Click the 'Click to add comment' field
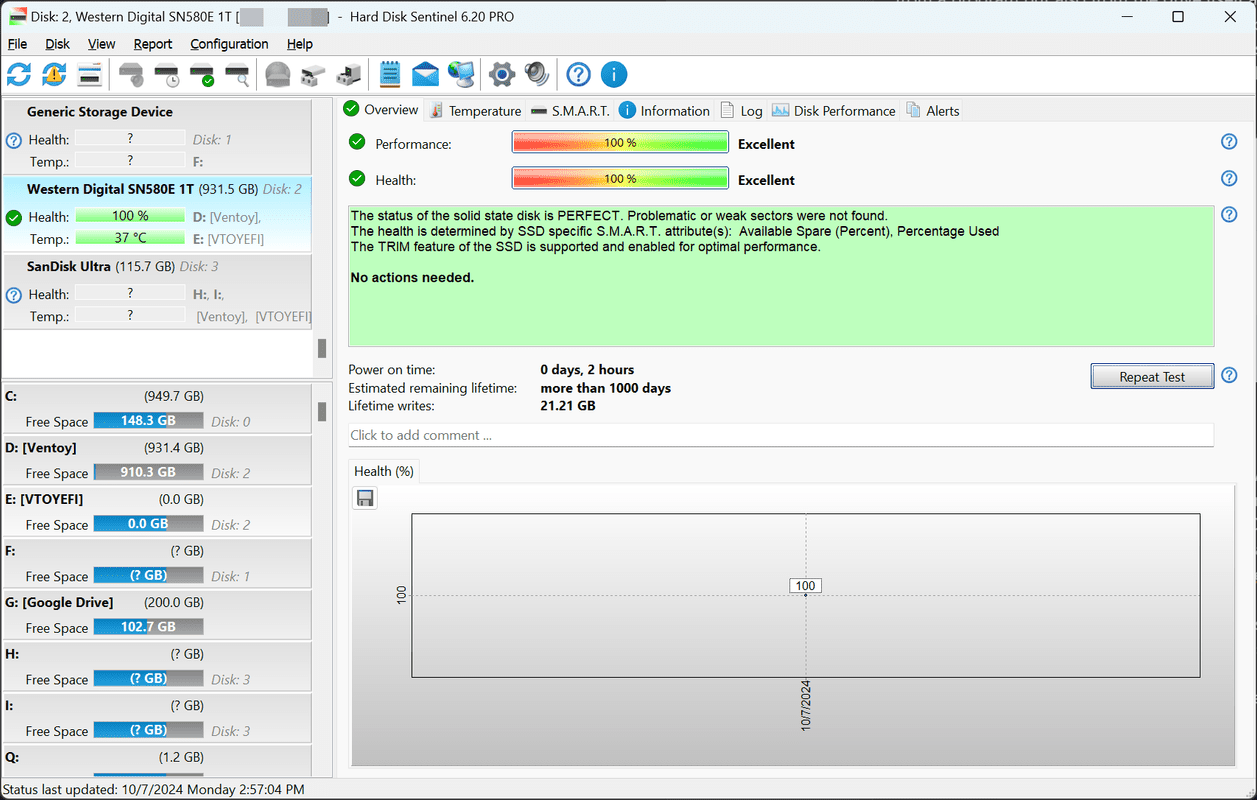The height and width of the screenshot is (800, 1257). [x=781, y=435]
